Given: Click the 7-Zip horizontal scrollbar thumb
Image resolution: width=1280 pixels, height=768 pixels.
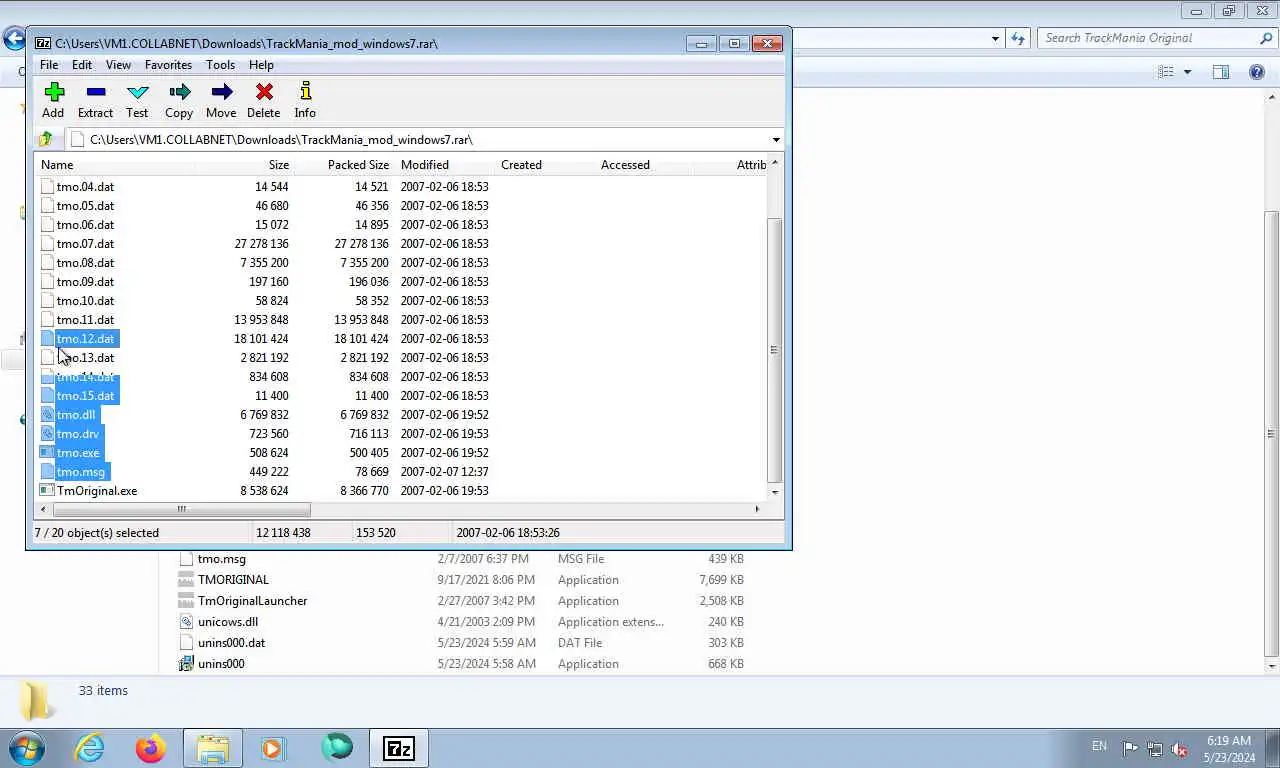Looking at the screenshot, I should pos(181,509).
